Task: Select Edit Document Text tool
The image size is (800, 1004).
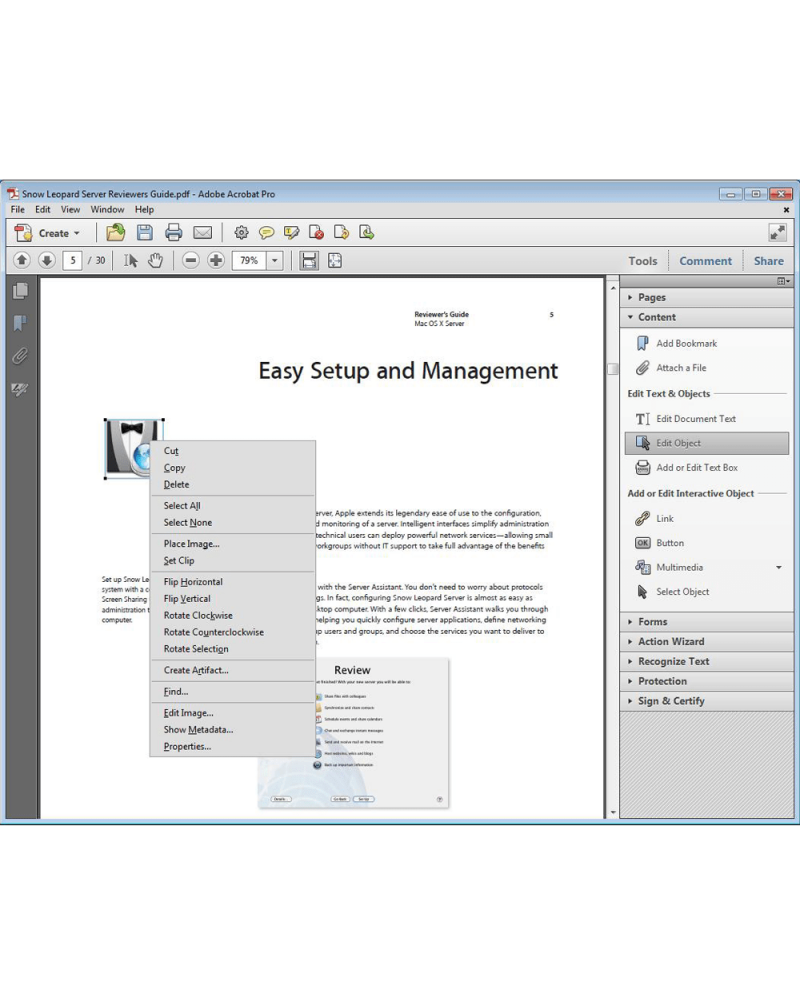Action: [686, 419]
